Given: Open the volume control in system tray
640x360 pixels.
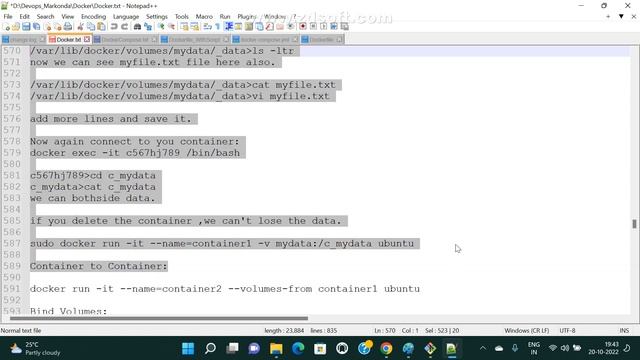Looking at the screenshot, I should [x=565, y=348].
